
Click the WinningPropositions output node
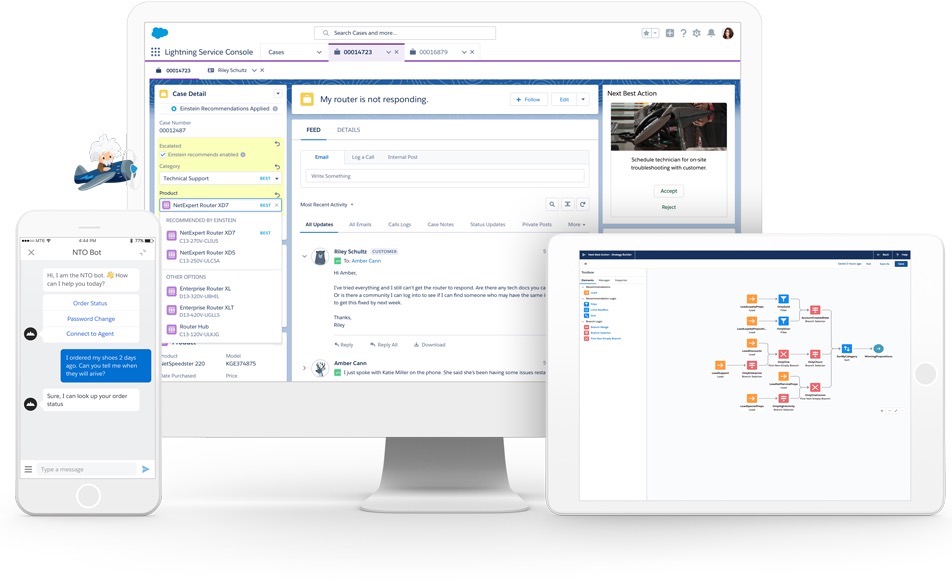coord(878,349)
